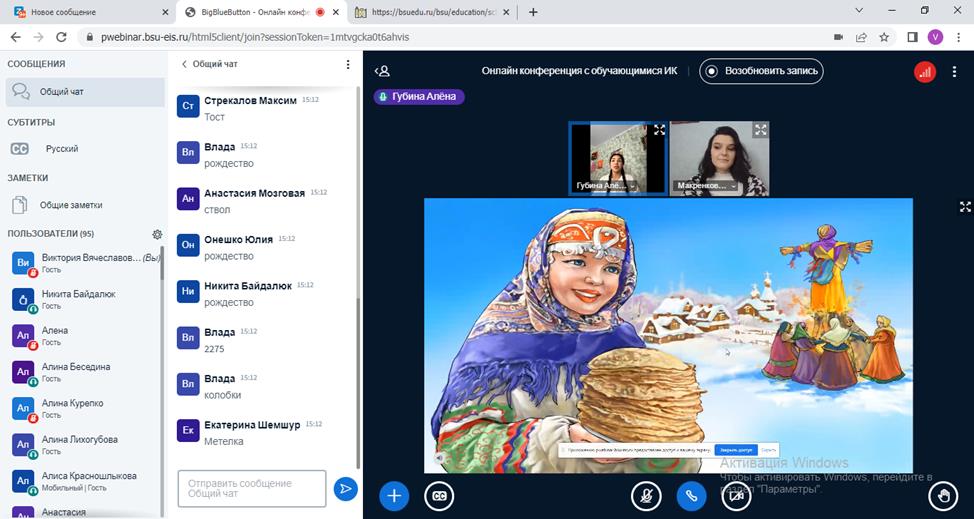Image resolution: width=974 pixels, height=519 pixels.
Task: Switch to Новое сообщение browser tab
Action: [x=92, y=12]
